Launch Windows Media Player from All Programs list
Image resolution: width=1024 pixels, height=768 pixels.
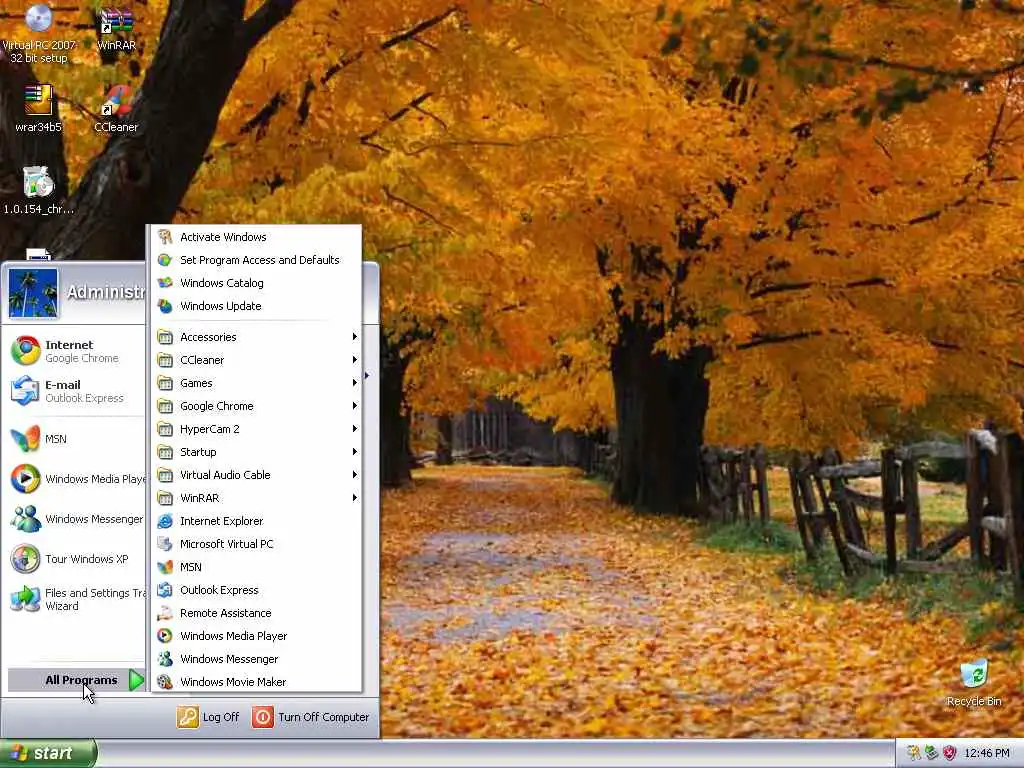257,636
